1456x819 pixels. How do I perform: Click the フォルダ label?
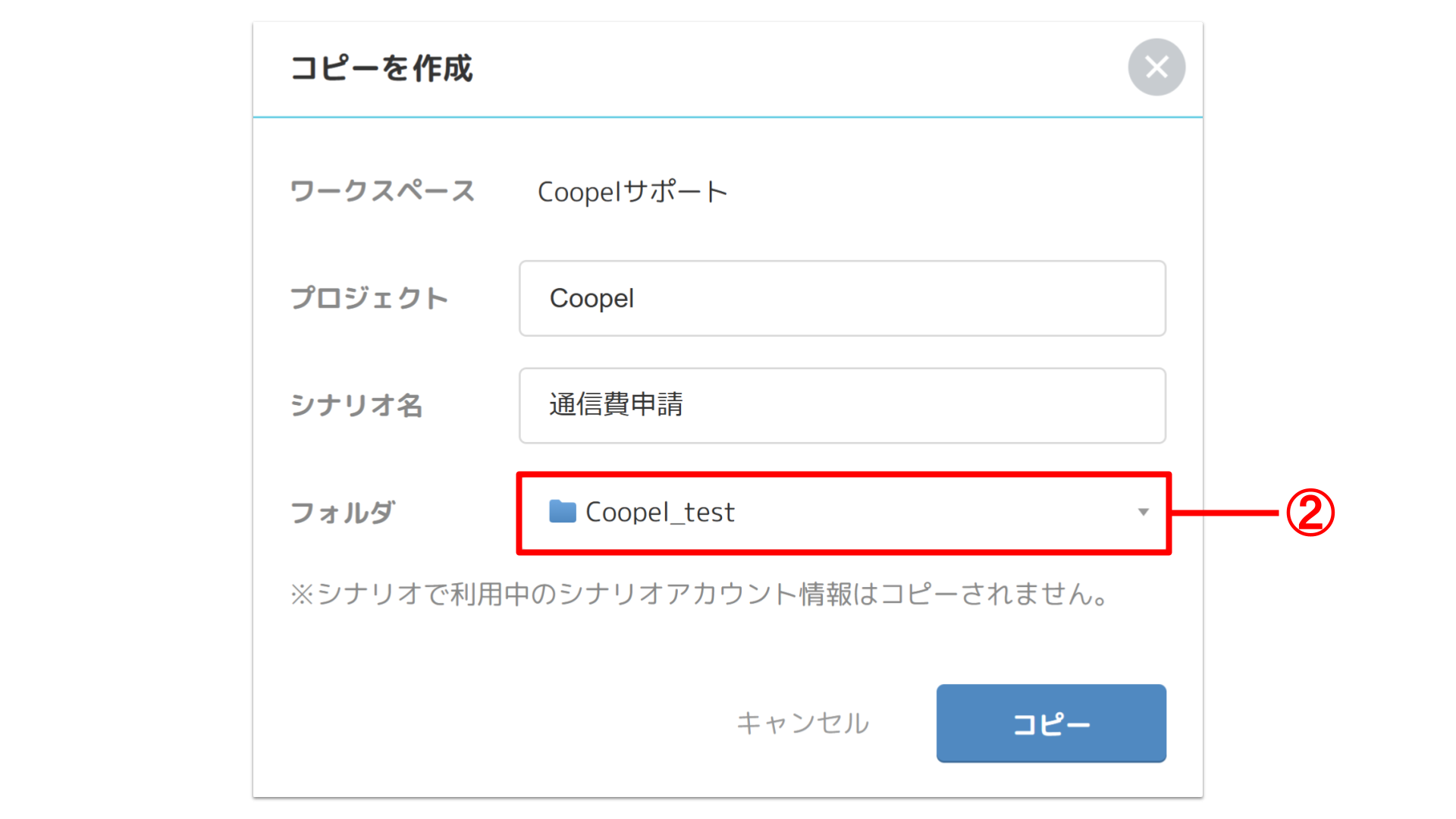pos(343,513)
